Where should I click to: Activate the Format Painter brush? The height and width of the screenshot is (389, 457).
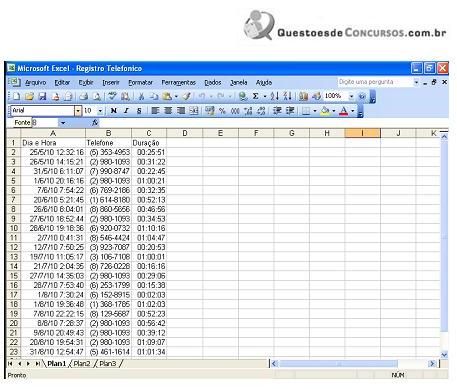click(187, 96)
